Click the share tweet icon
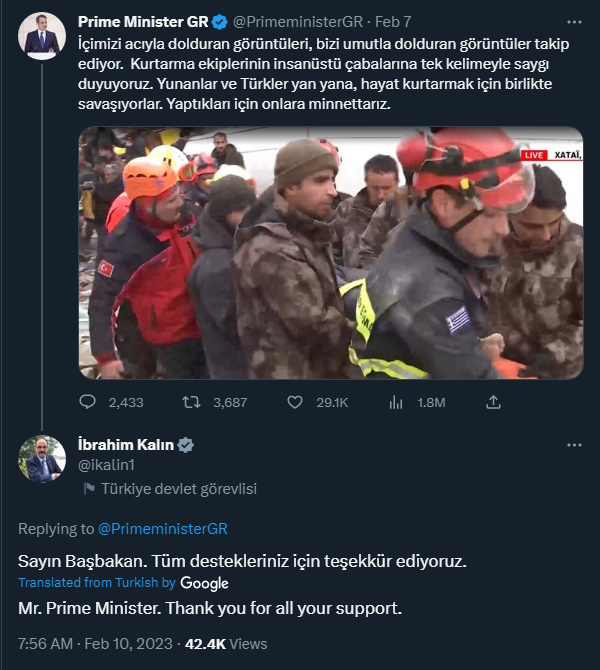 click(x=493, y=402)
